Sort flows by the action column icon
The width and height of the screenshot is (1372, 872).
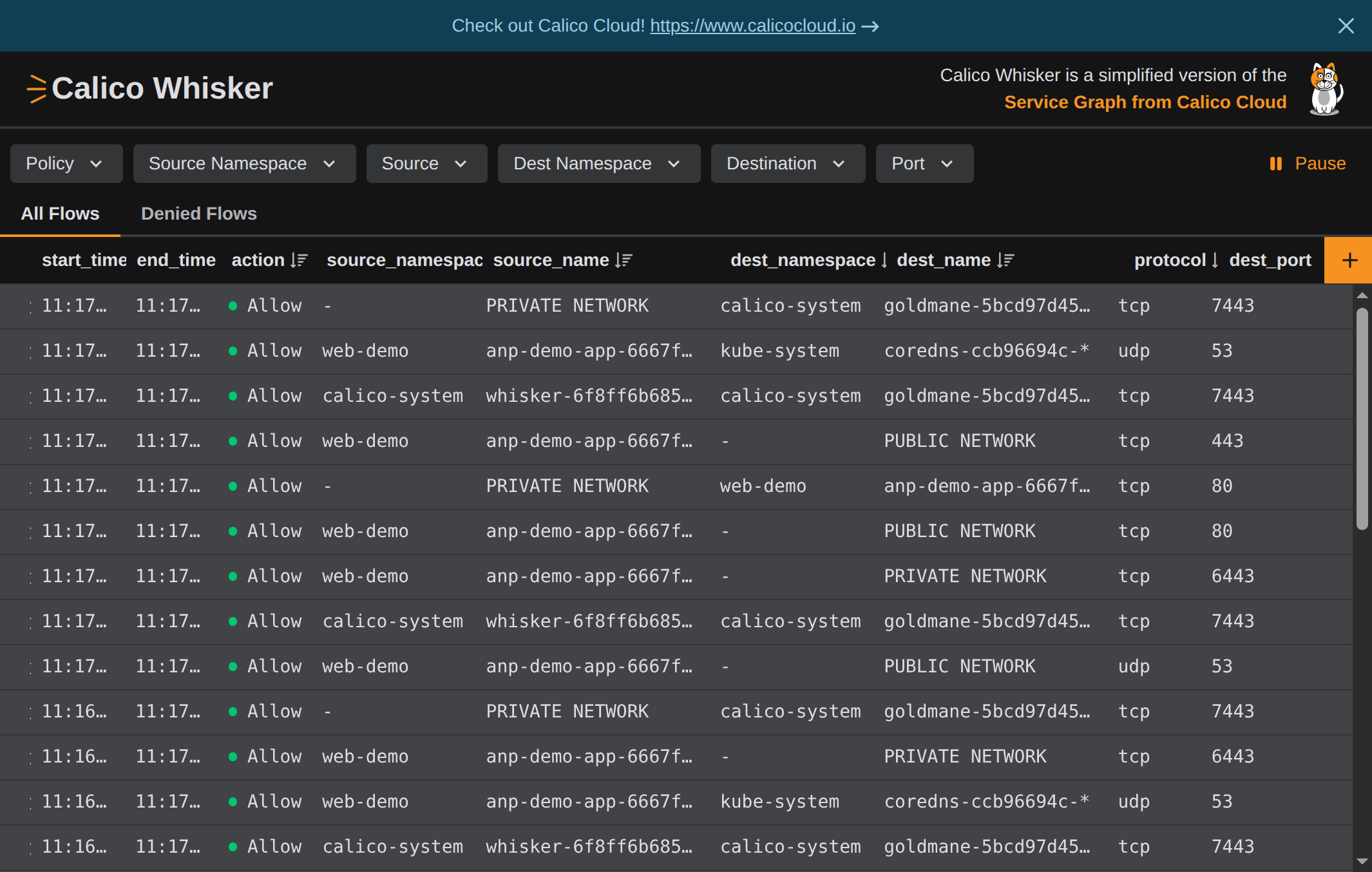click(299, 260)
